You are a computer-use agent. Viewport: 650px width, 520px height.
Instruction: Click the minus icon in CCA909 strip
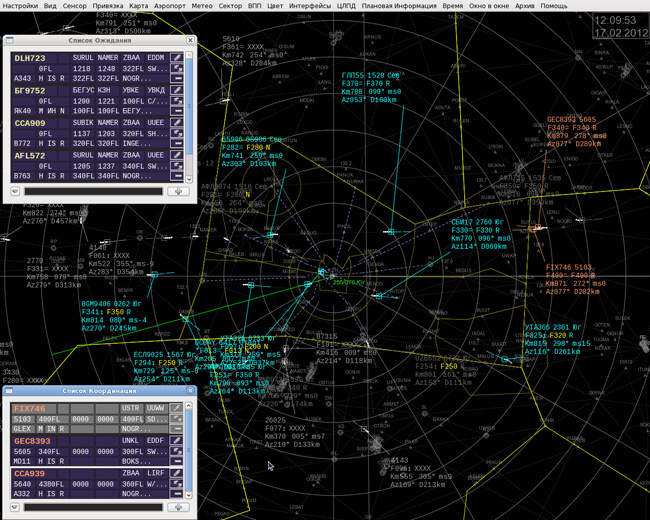click(177, 144)
